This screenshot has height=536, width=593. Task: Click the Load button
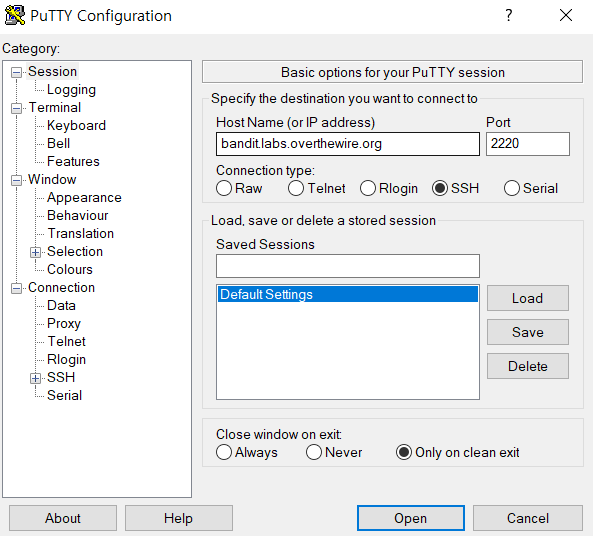[528, 298]
